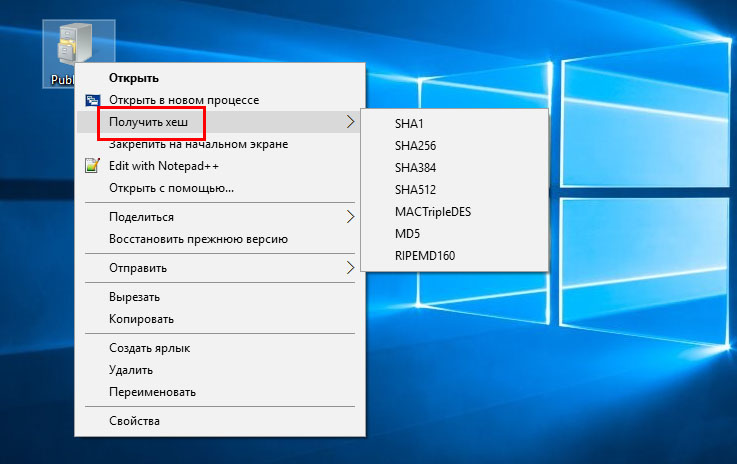Screen dimensions: 737x464
Task: Open the Поделиться submenu
Action: [x=141, y=217]
